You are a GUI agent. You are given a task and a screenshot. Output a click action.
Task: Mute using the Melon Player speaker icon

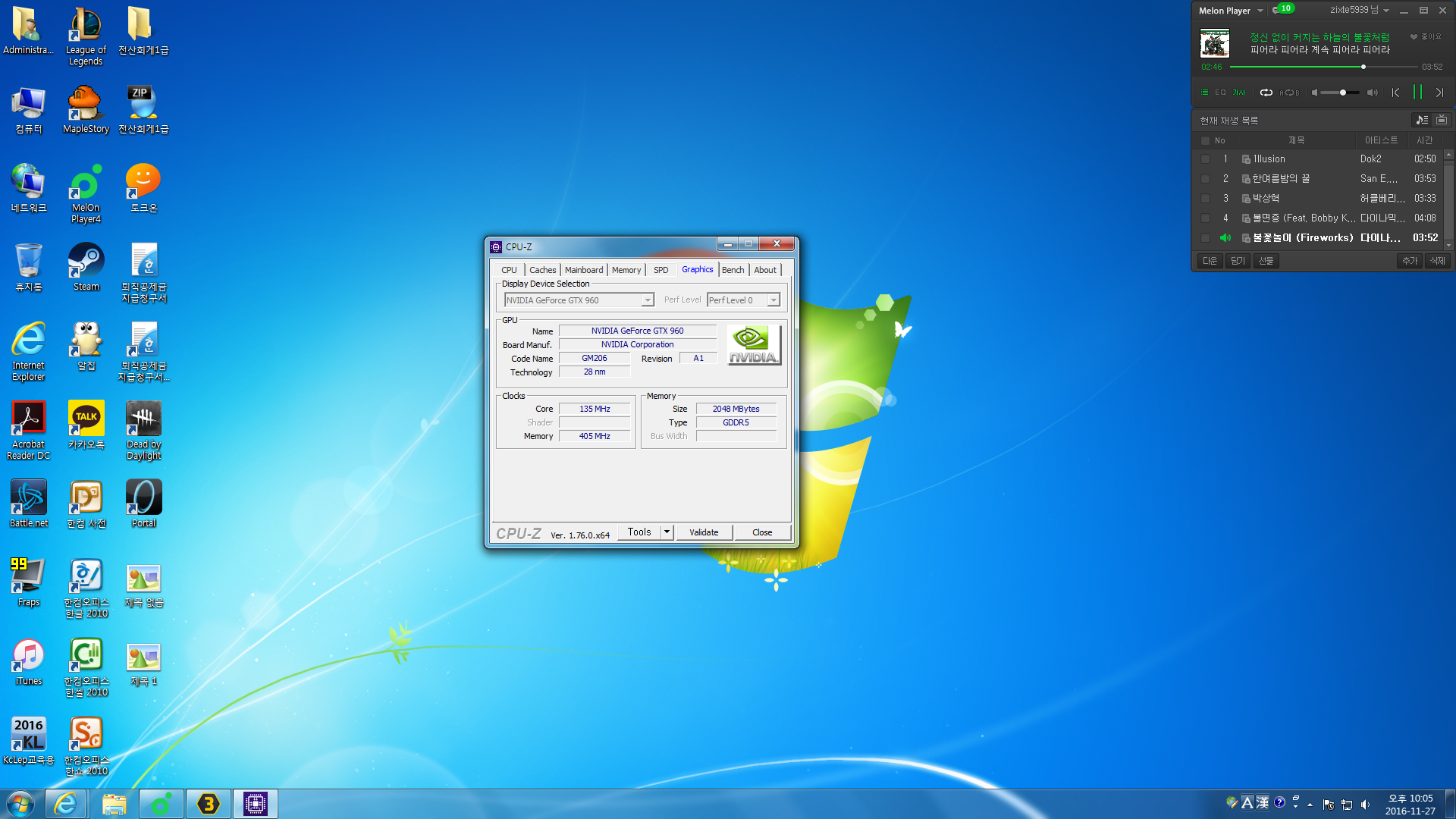click(1315, 93)
